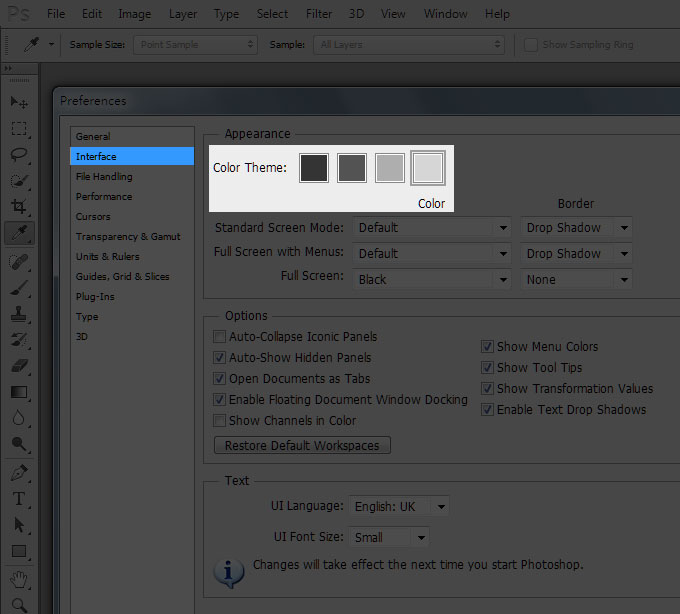Open Full Screen color dropdown set to Black
680x614 pixels.
[x=432, y=280]
